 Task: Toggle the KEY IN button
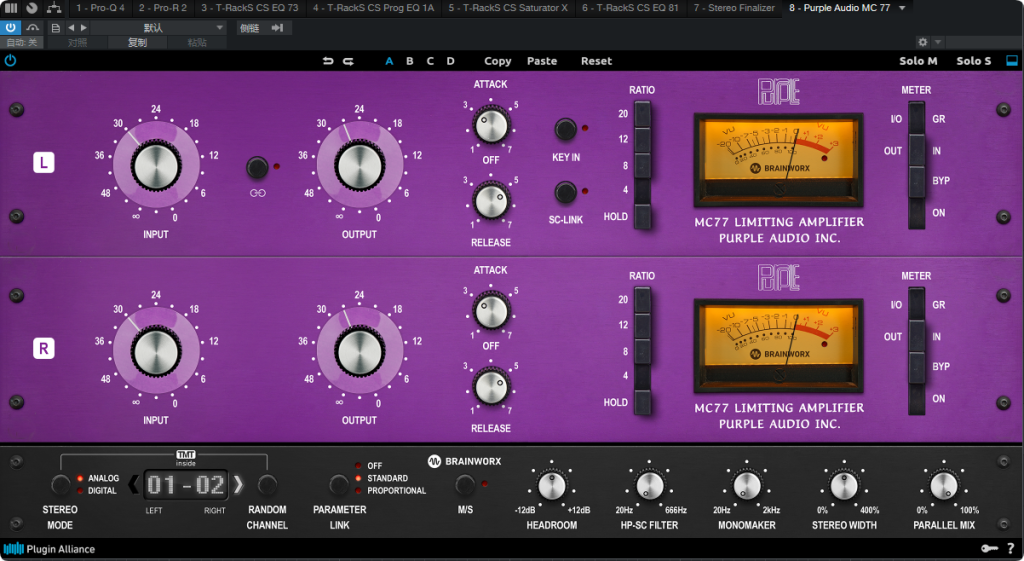coord(566,129)
